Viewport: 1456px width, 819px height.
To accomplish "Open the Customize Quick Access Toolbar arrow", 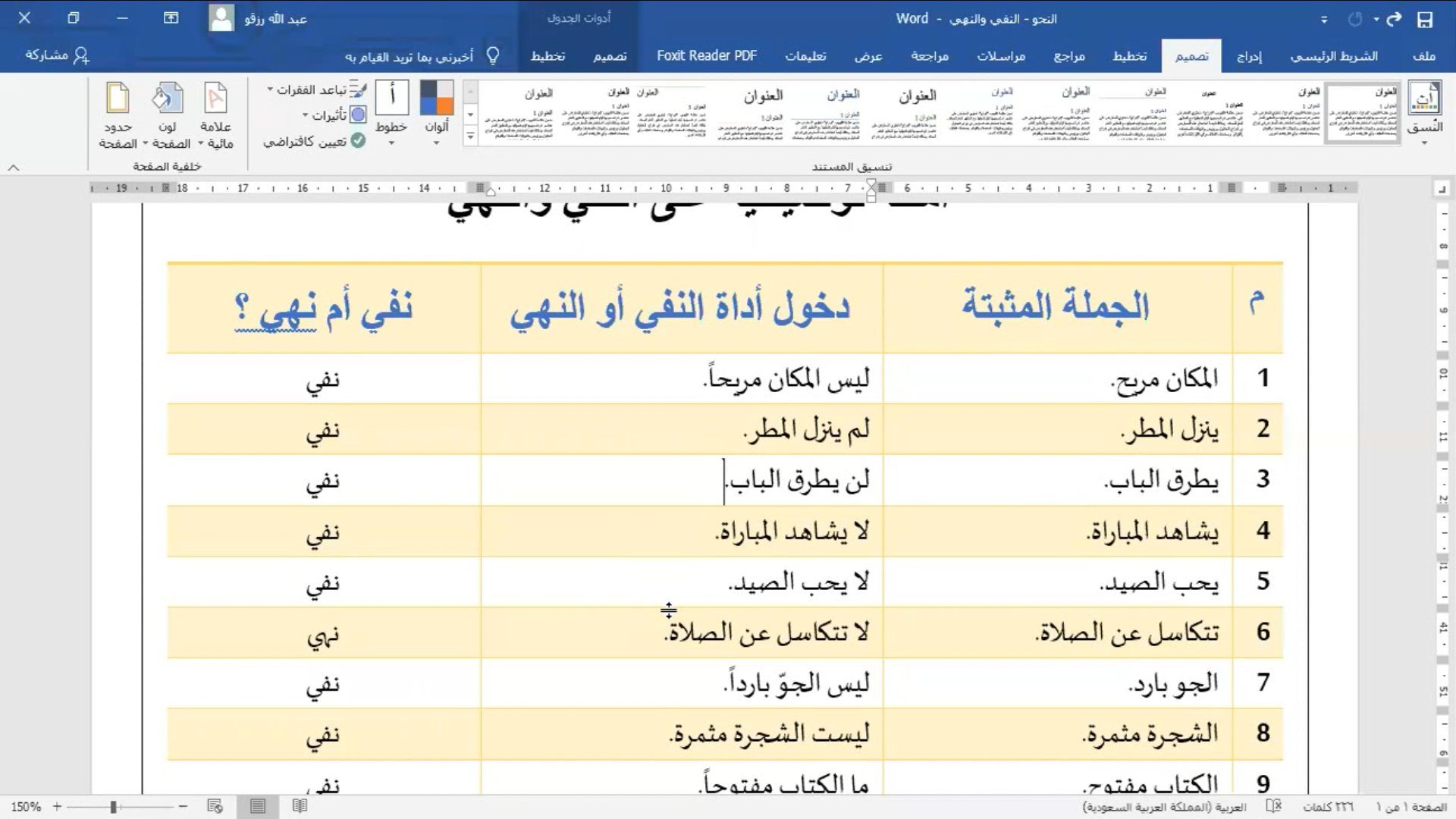I will 1324,20.
